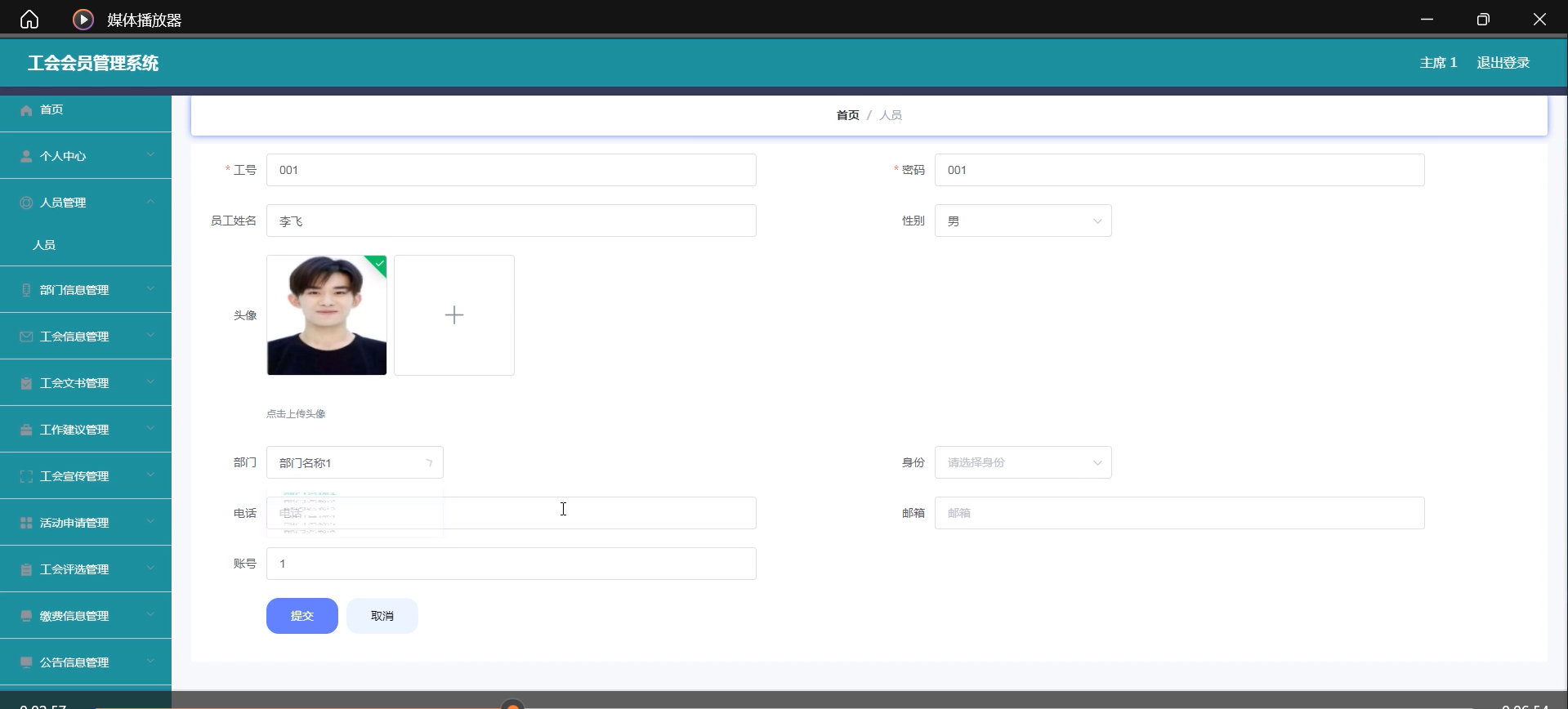
Task: Click the 首页 breadcrumb link
Action: coord(847,115)
